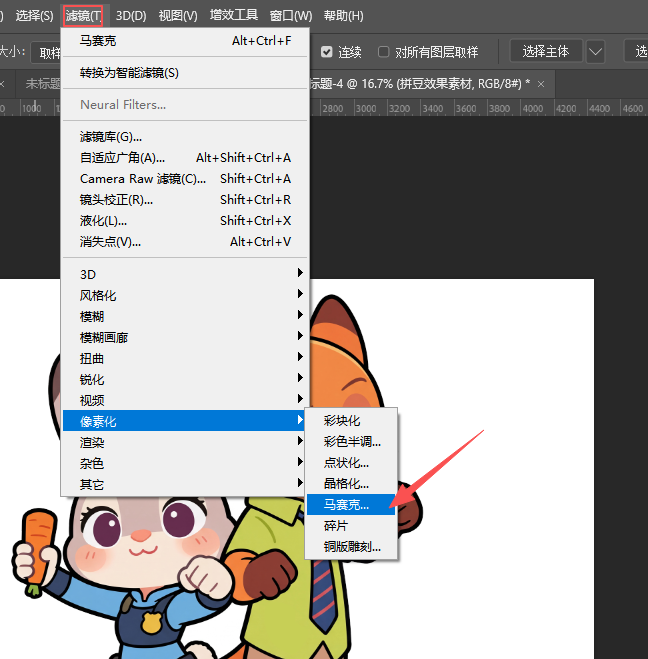Expand the 模糊画廊 submenu
The width and height of the screenshot is (648, 659).
[x=185, y=337]
